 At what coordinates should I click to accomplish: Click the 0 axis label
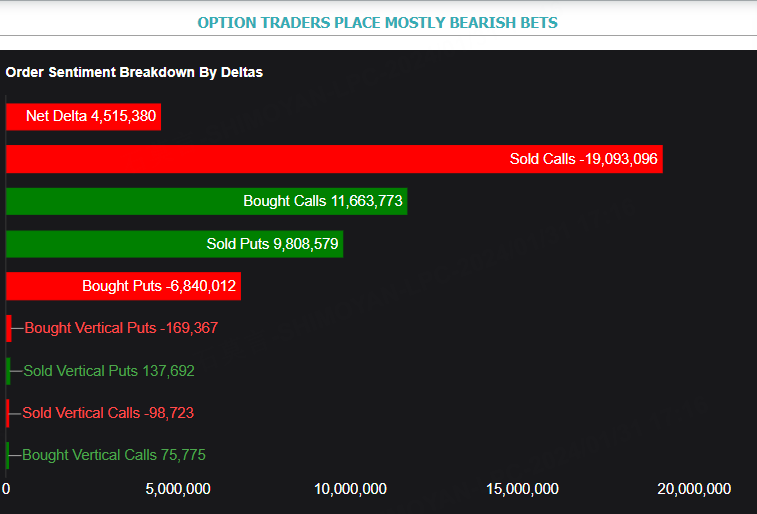(6, 489)
